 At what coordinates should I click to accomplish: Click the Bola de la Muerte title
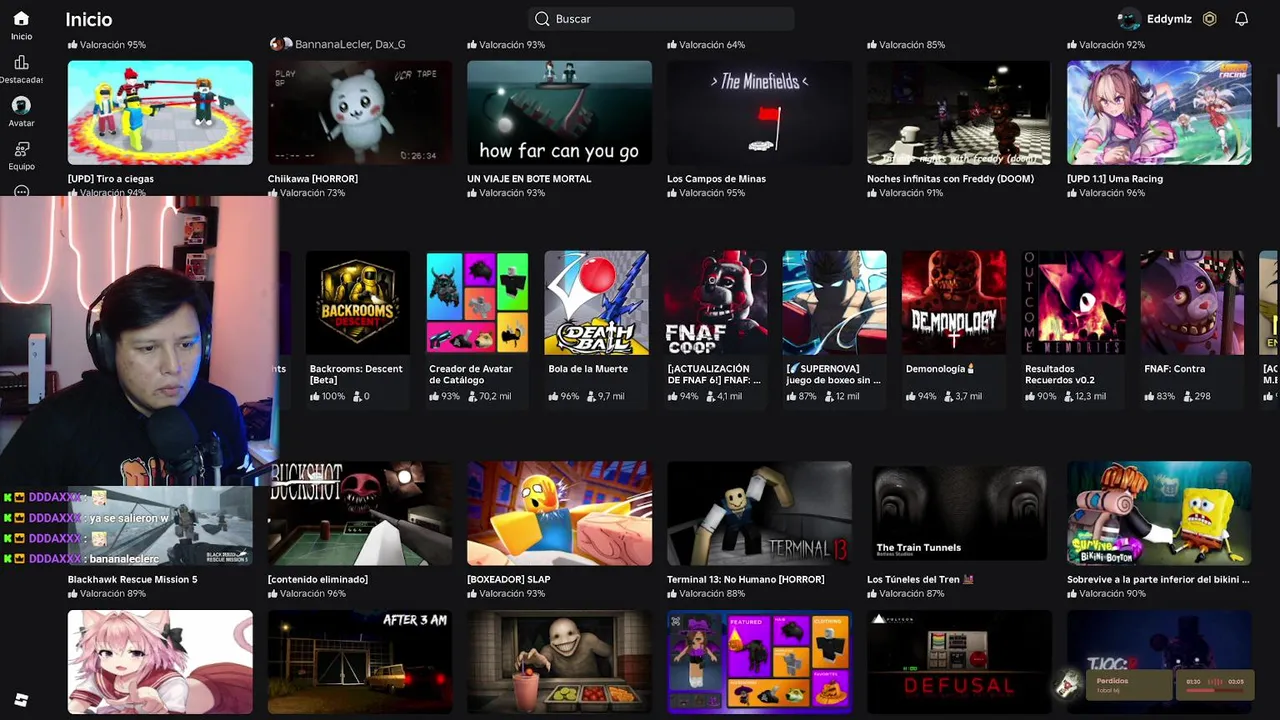pyautogui.click(x=588, y=369)
